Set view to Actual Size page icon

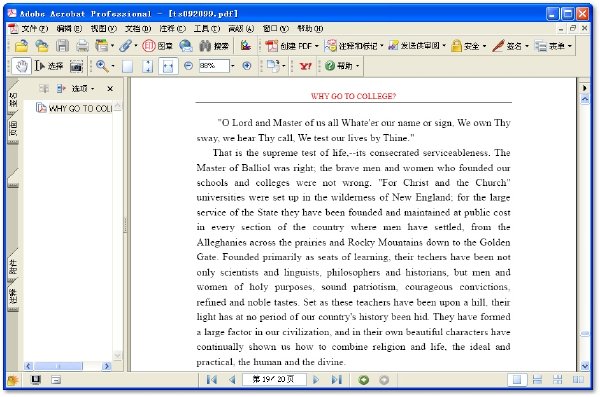coord(127,66)
